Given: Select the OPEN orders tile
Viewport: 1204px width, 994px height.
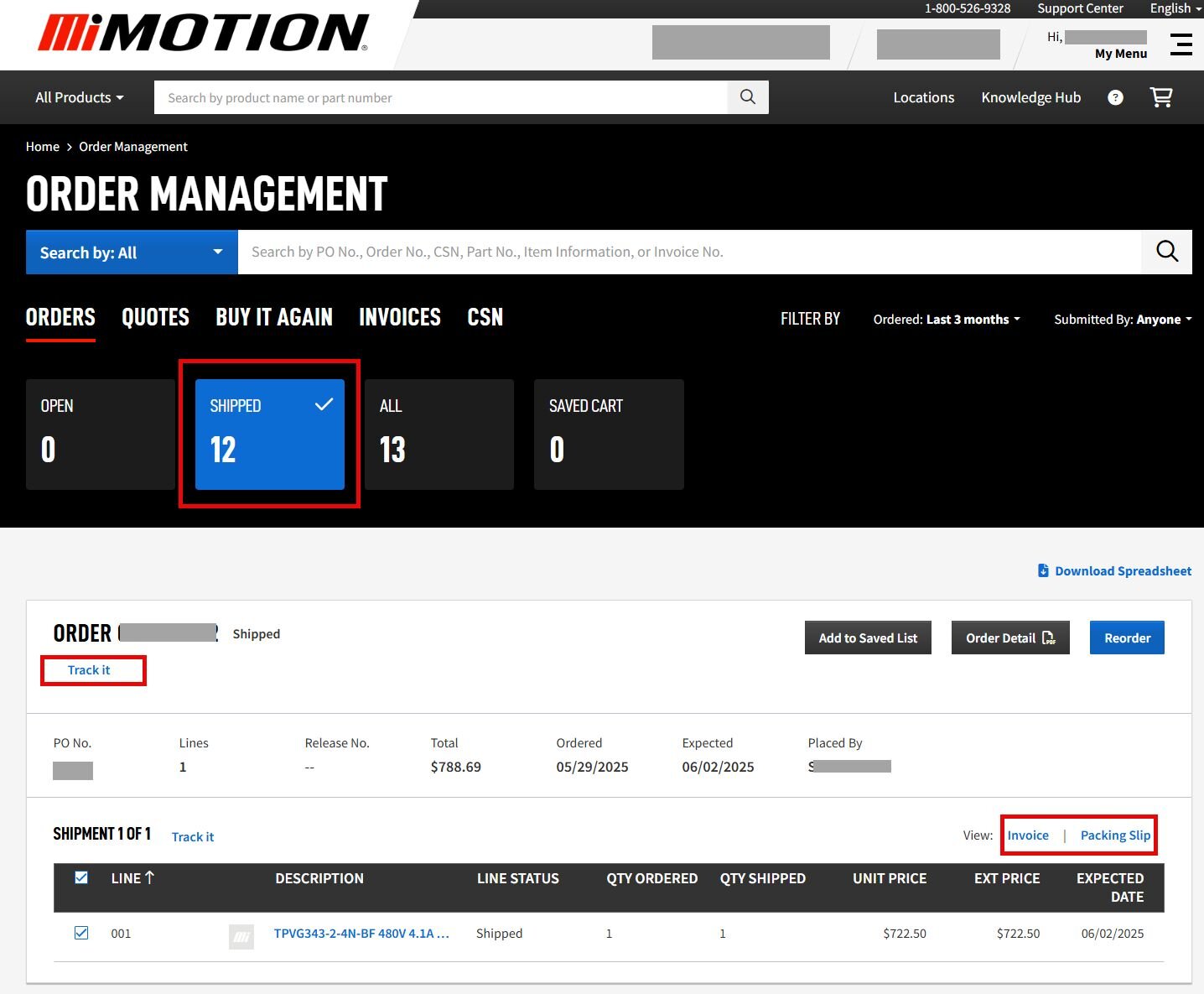Looking at the screenshot, I should pos(101,434).
